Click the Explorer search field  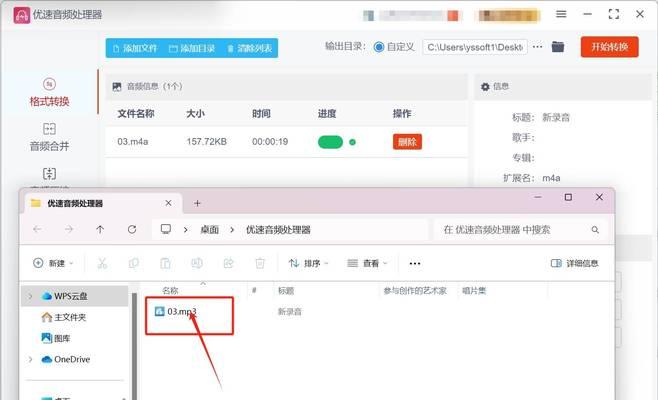[520, 230]
